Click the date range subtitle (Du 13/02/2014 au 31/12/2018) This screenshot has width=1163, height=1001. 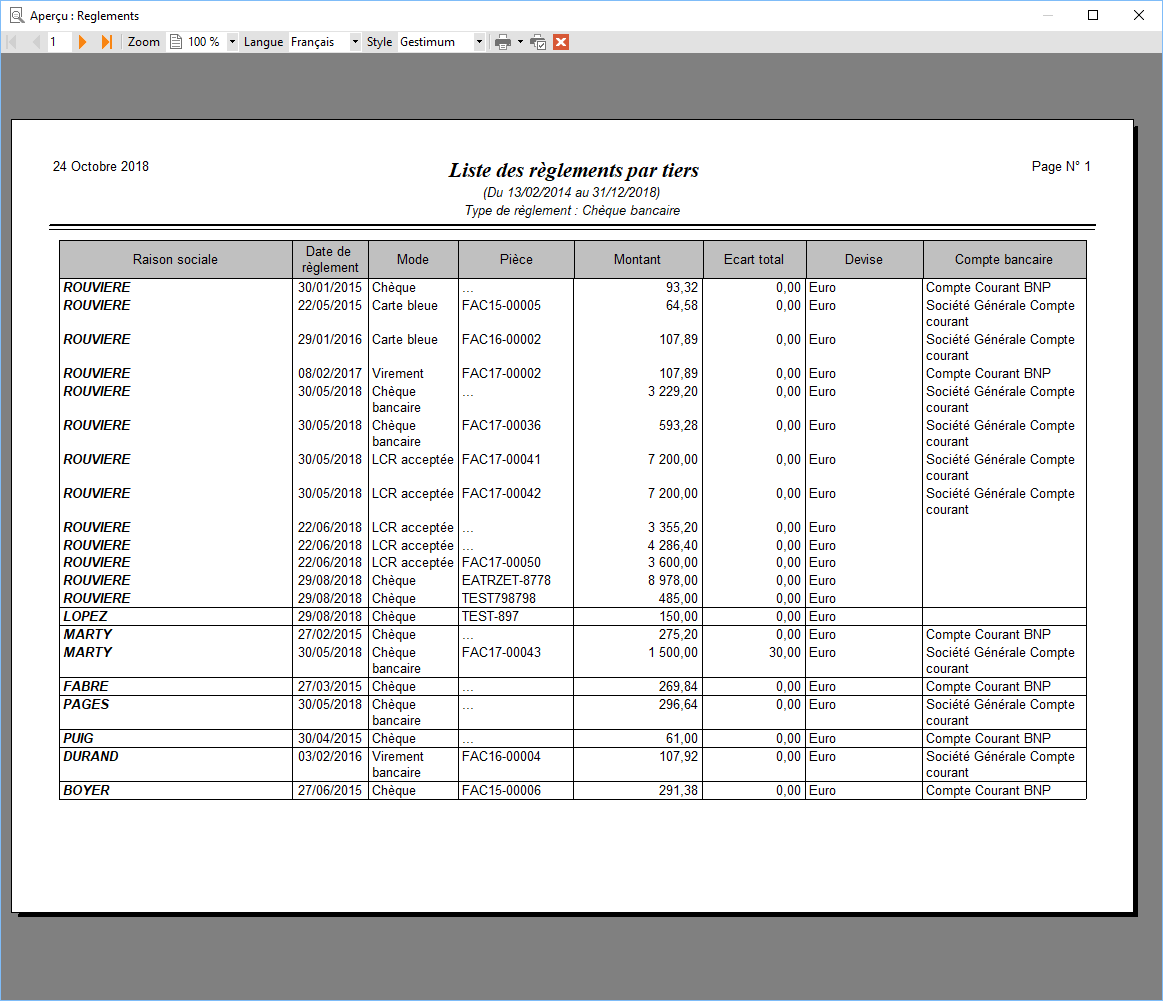click(572, 192)
